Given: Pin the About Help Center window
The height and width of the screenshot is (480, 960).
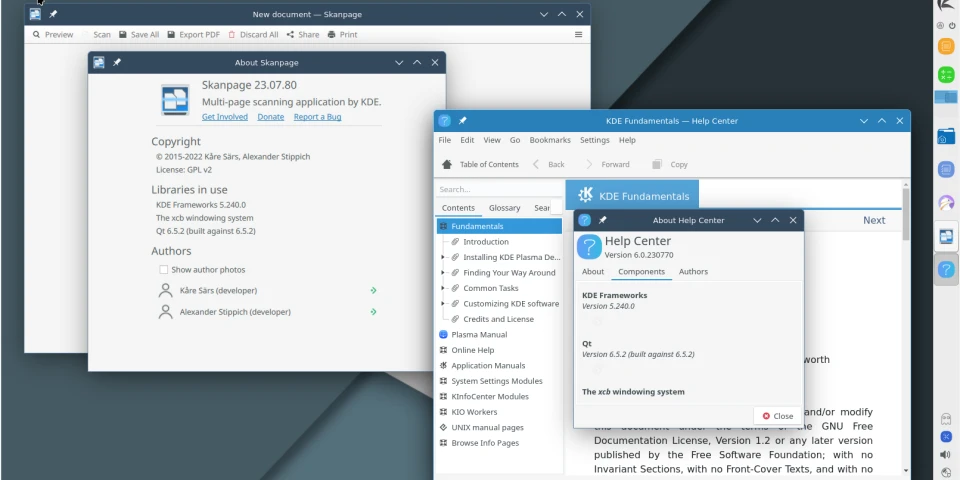Looking at the screenshot, I should [602, 220].
